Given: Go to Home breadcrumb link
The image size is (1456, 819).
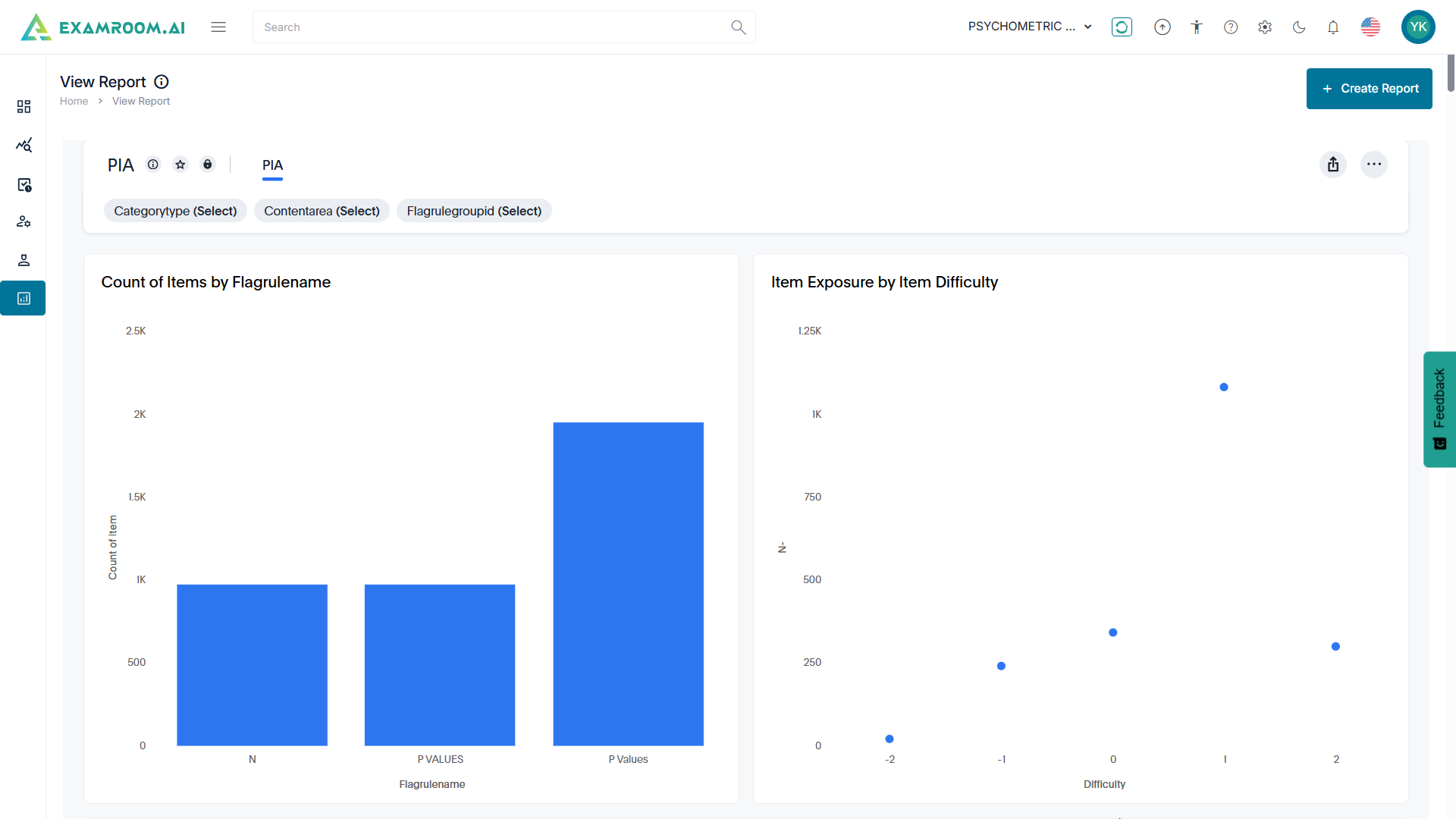Looking at the screenshot, I should (74, 101).
